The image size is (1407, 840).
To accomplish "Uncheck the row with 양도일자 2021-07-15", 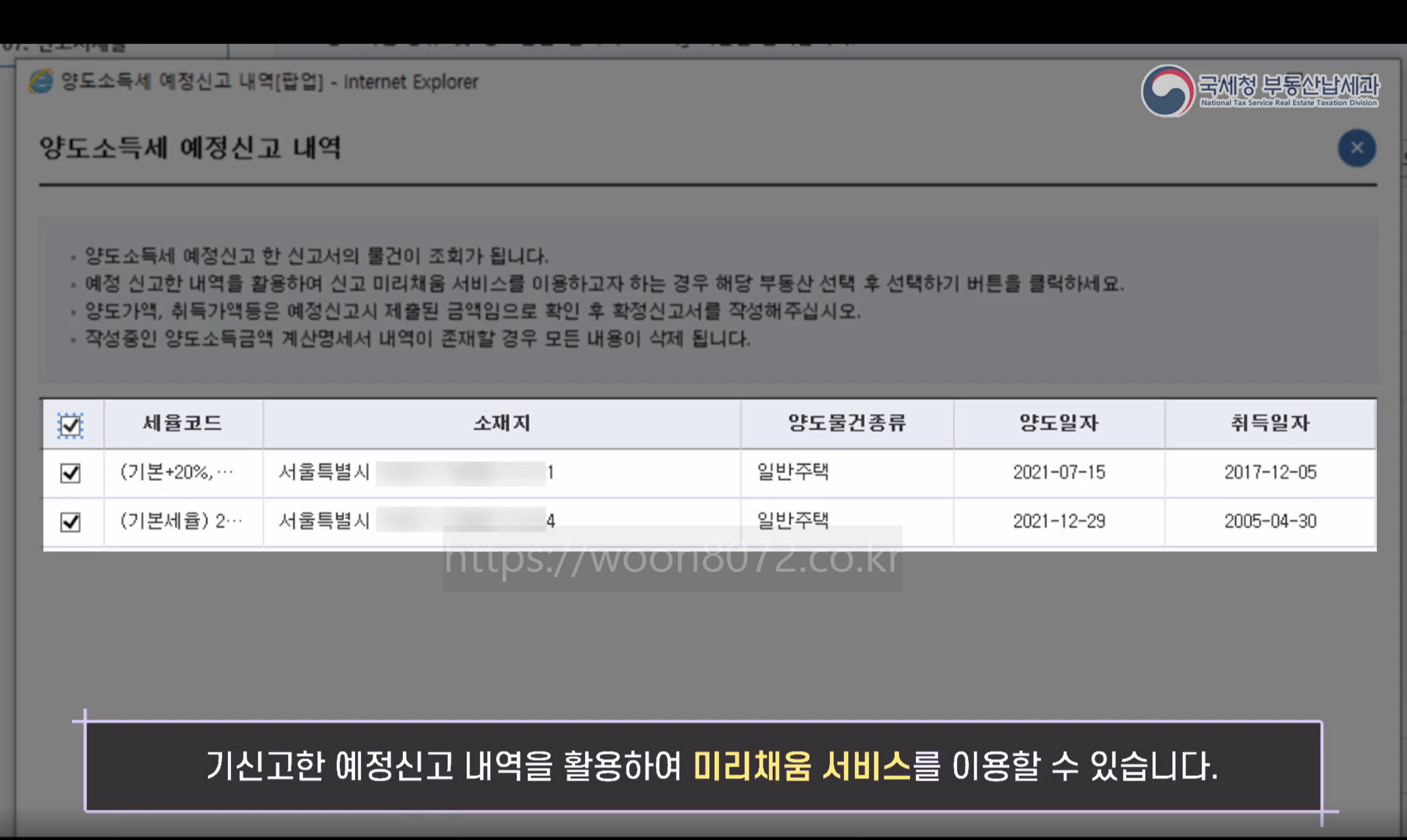I will [x=70, y=473].
